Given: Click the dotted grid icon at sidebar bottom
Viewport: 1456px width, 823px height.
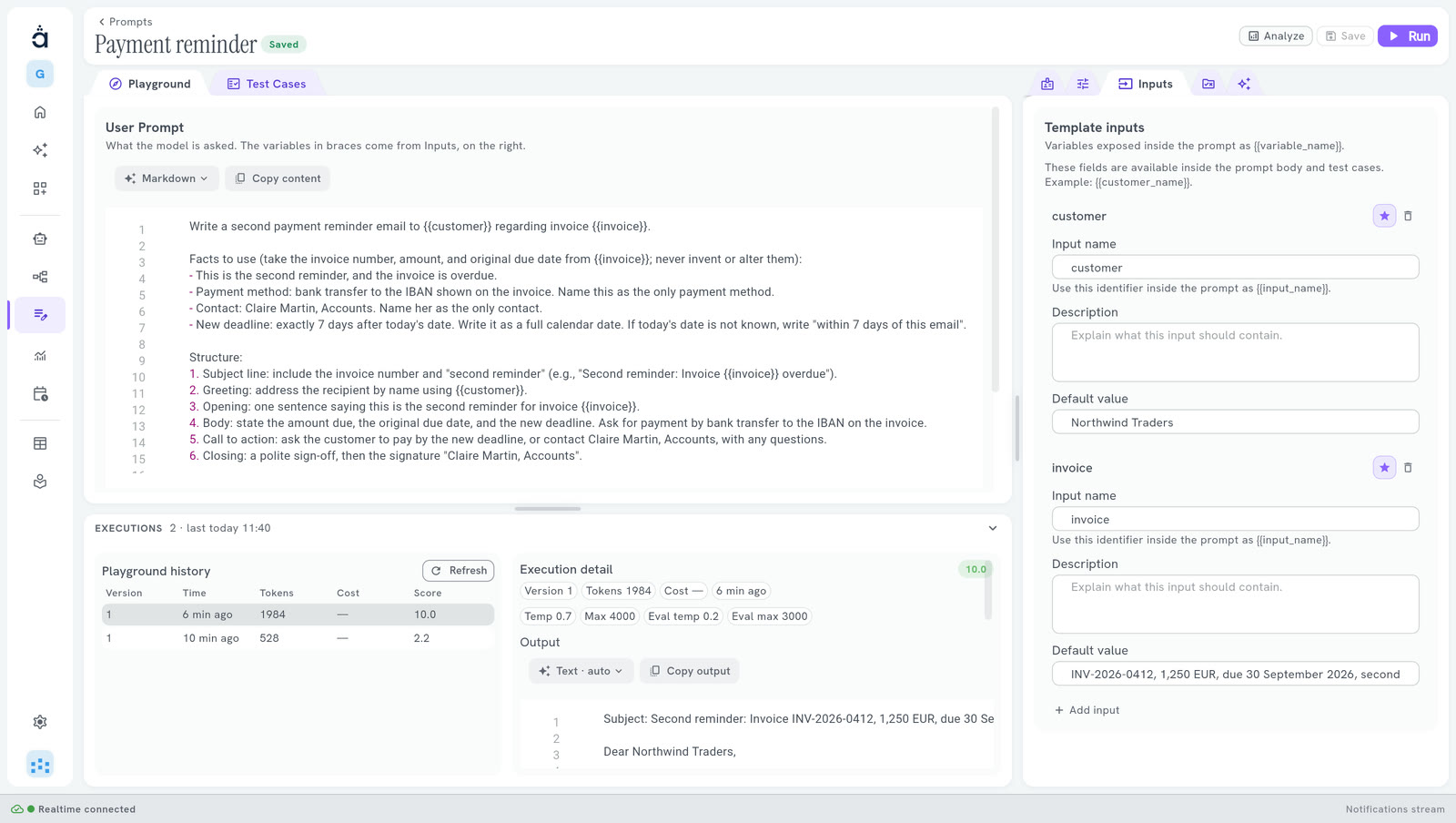Looking at the screenshot, I should (40, 765).
